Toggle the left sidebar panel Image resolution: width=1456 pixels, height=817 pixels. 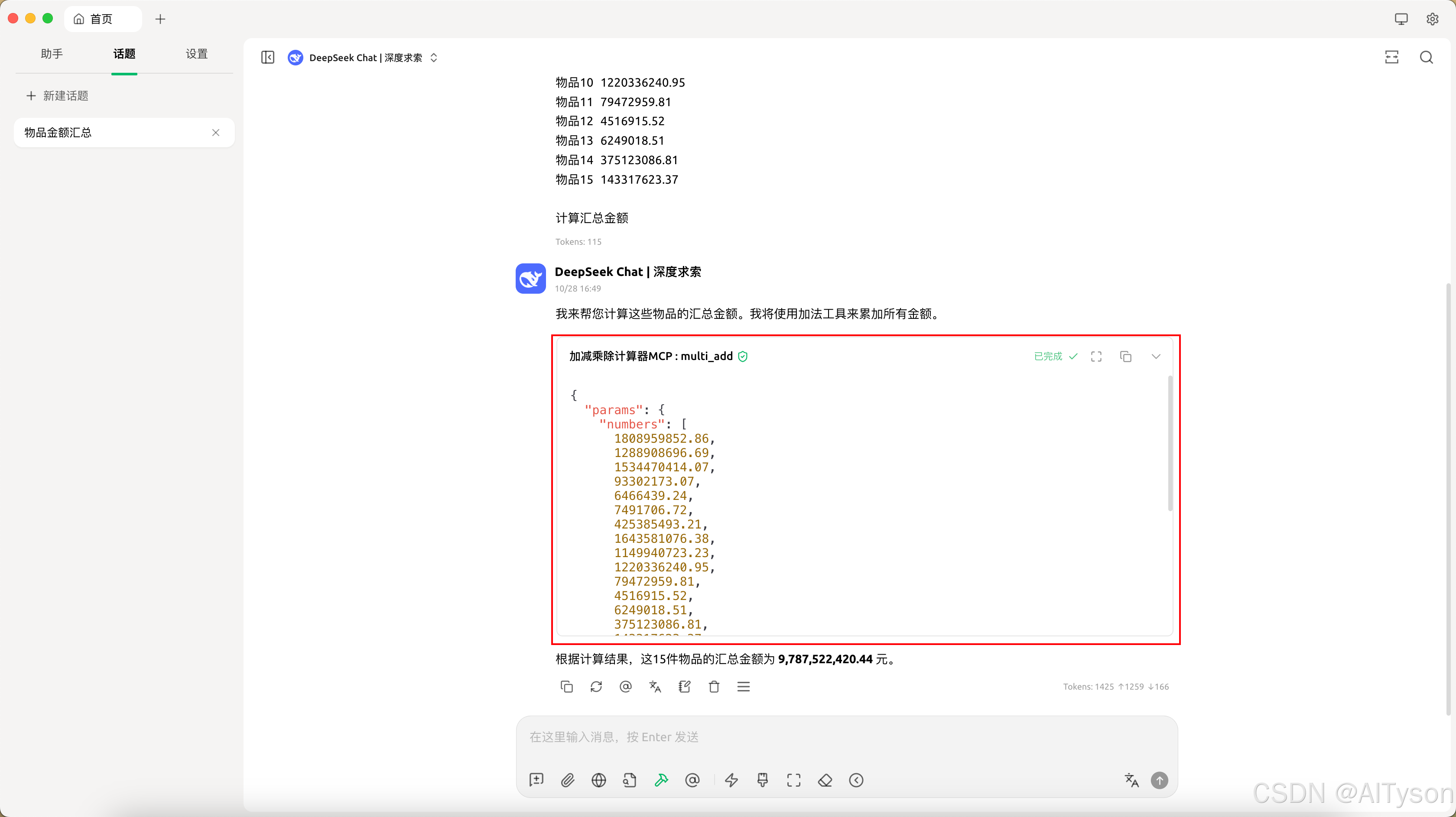(x=268, y=58)
